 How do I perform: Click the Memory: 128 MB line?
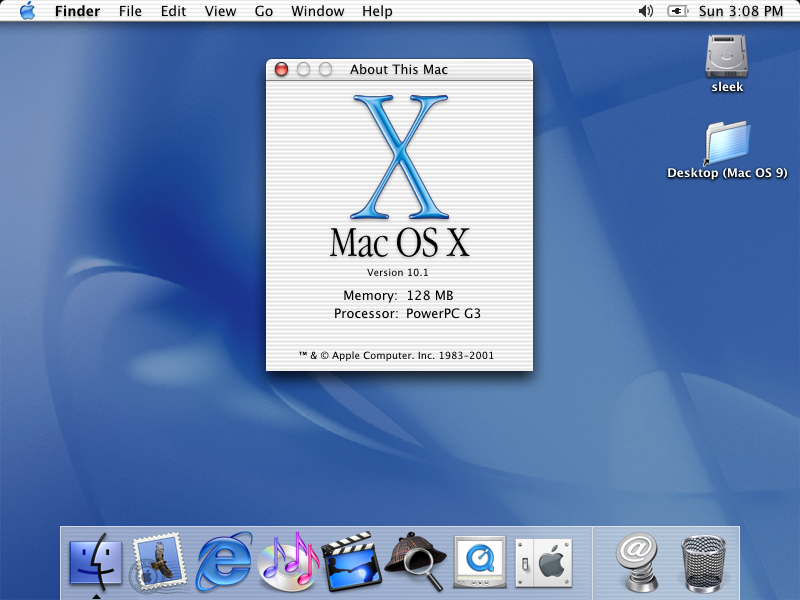398,295
